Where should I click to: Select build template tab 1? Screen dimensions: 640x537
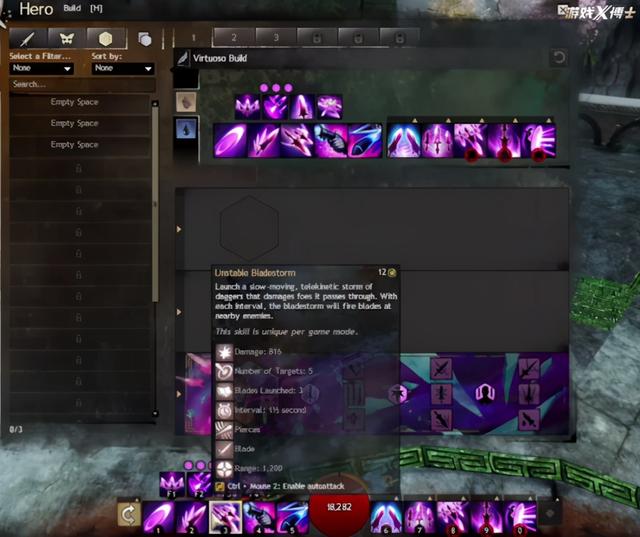tap(193, 38)
